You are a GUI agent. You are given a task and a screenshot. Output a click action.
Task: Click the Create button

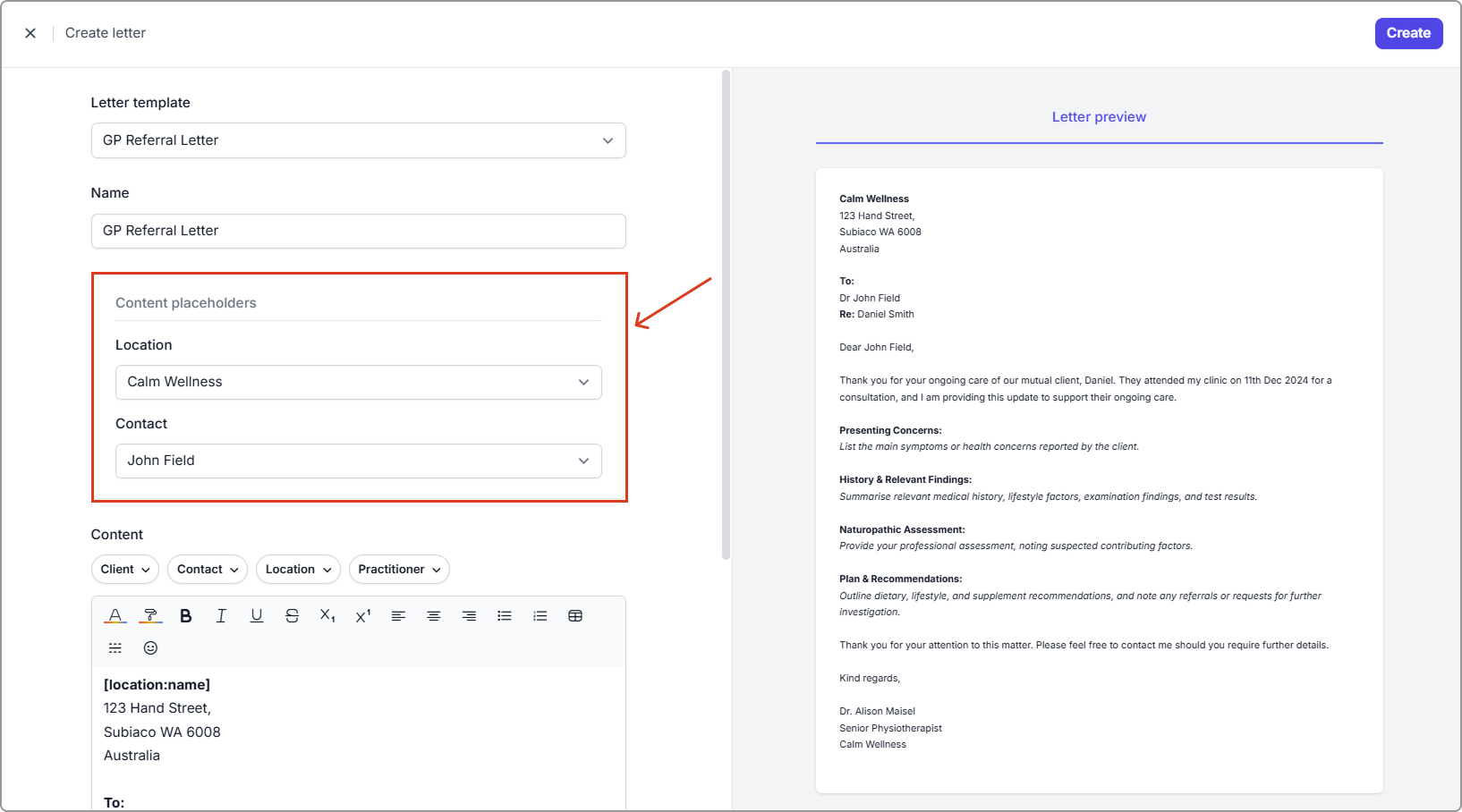1408,33
